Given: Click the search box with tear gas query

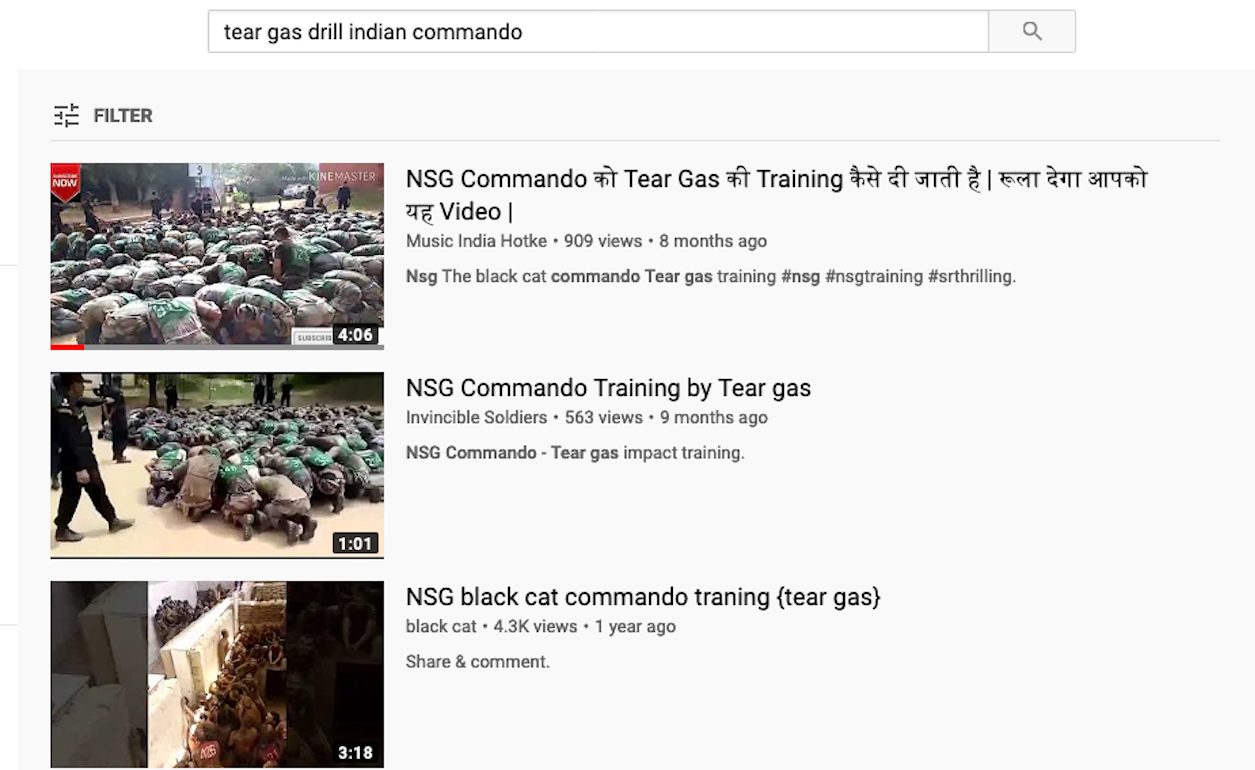Looking at the screenshot, I should pyautogui.click(x=598, y=31).
